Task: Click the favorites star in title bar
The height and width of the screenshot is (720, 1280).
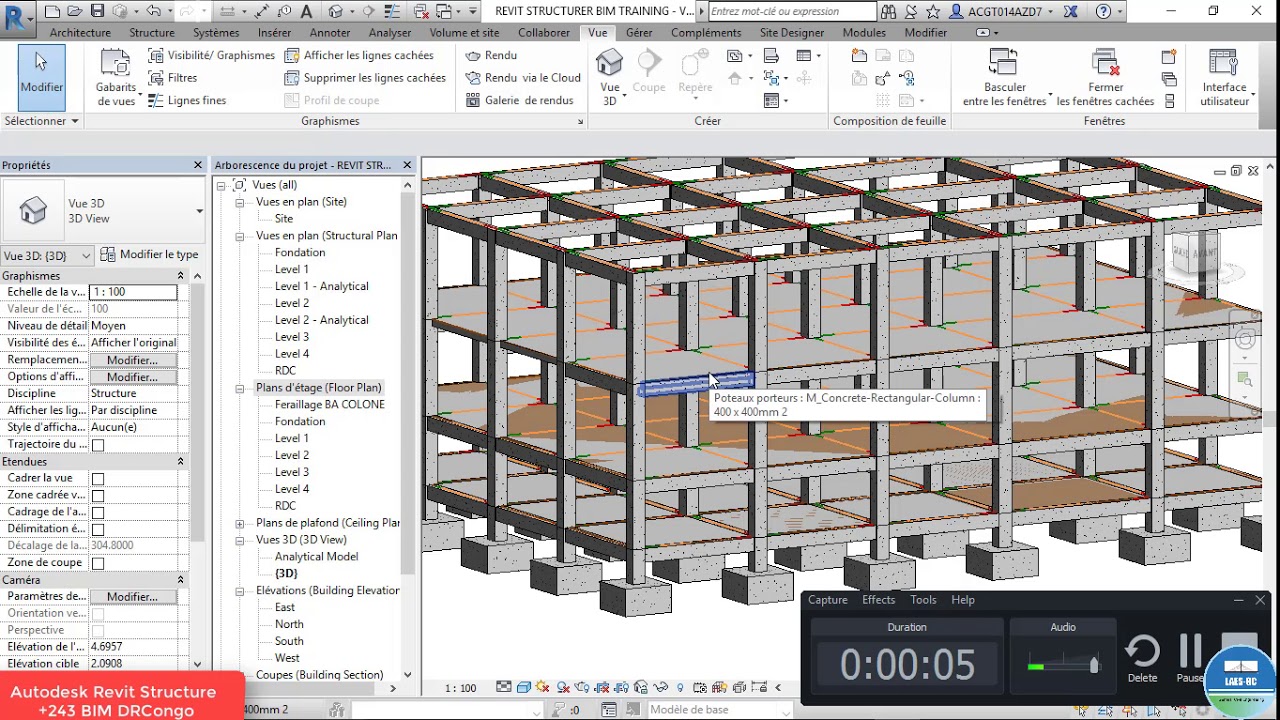Action: (933, 12)
